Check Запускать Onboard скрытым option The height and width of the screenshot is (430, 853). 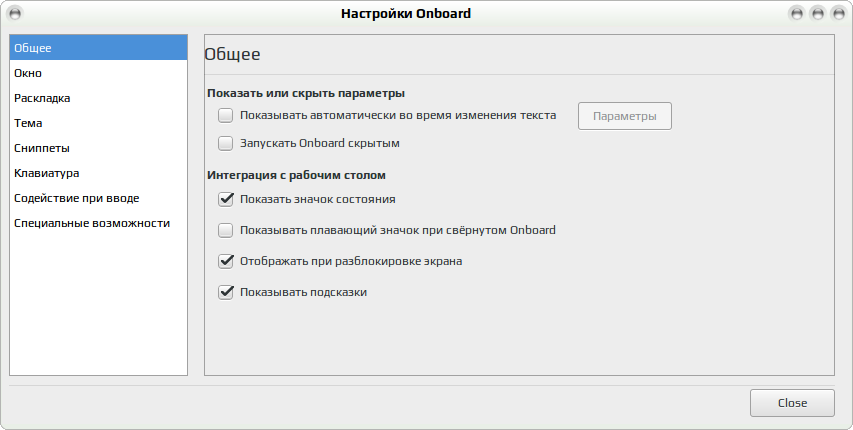tap(225, 143)
